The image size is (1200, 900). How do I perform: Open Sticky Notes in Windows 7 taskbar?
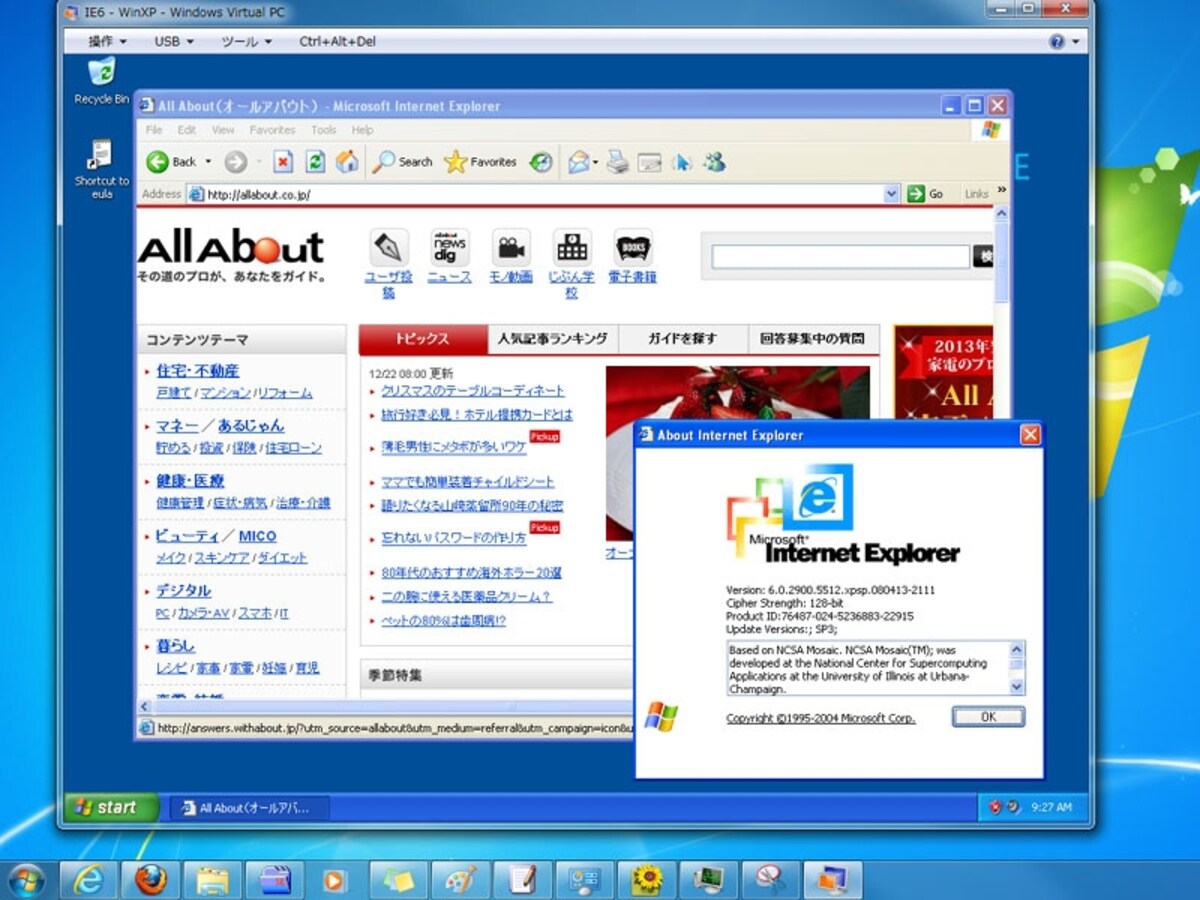tap(399, 879)
